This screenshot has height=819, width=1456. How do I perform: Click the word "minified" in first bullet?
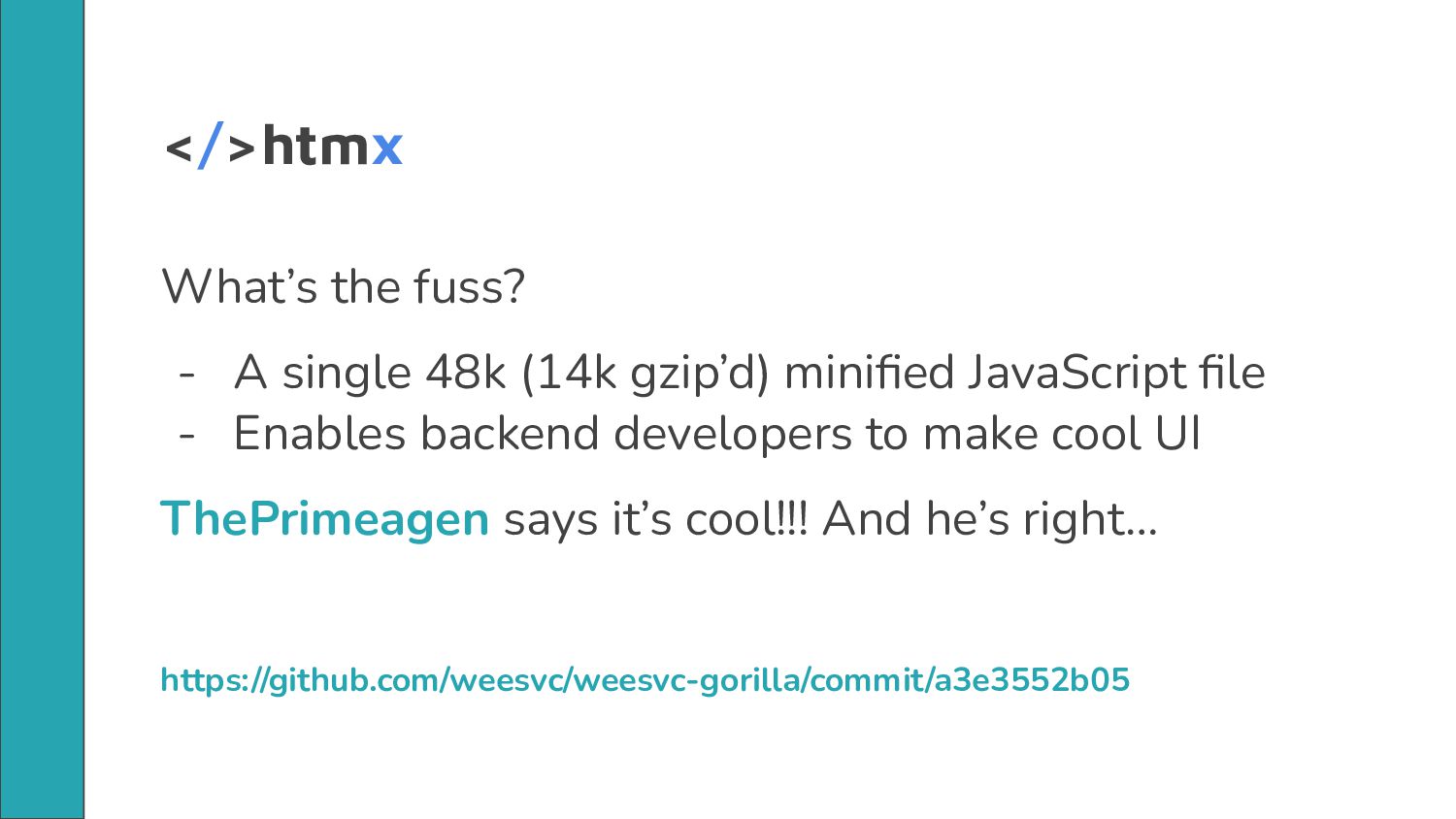(869, 373)
